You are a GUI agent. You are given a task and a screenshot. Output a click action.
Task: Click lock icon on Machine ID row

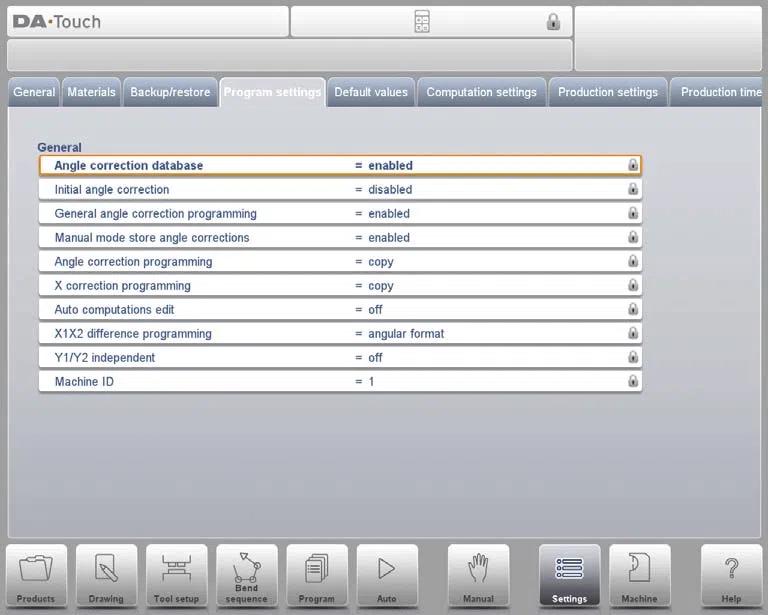coord(633,381)
